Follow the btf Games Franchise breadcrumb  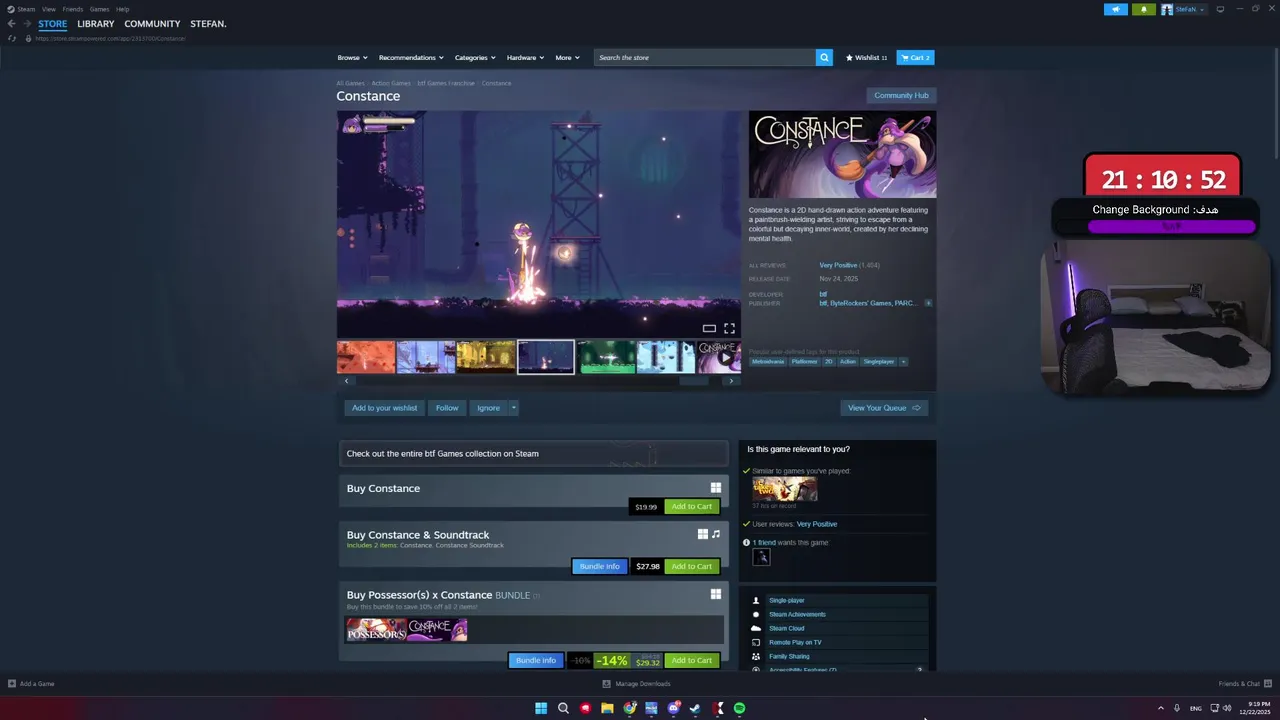point(446,83)
